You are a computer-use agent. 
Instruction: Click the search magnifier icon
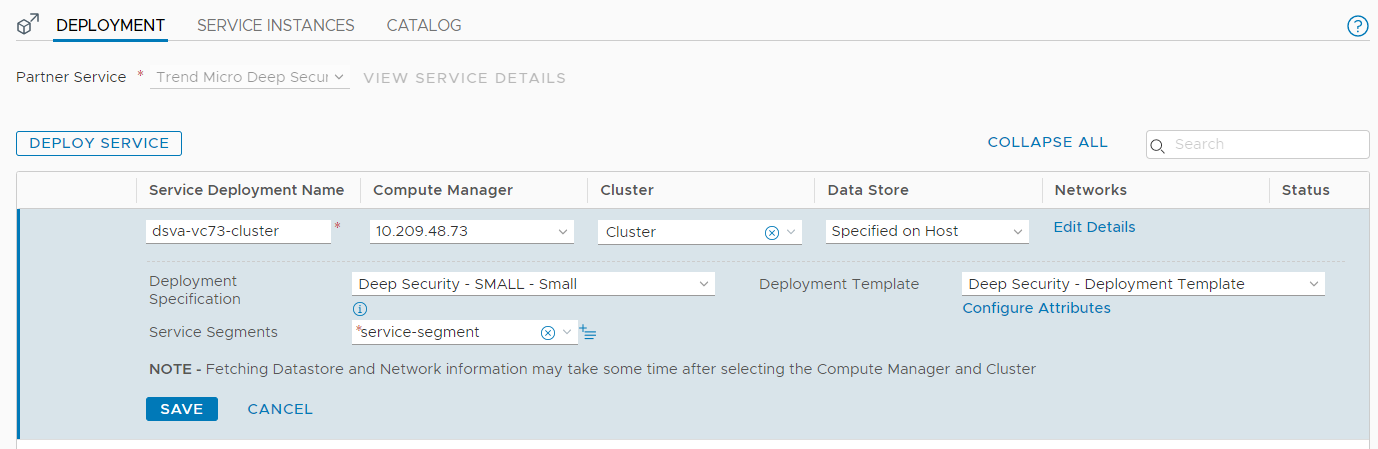pos(1159,145)
